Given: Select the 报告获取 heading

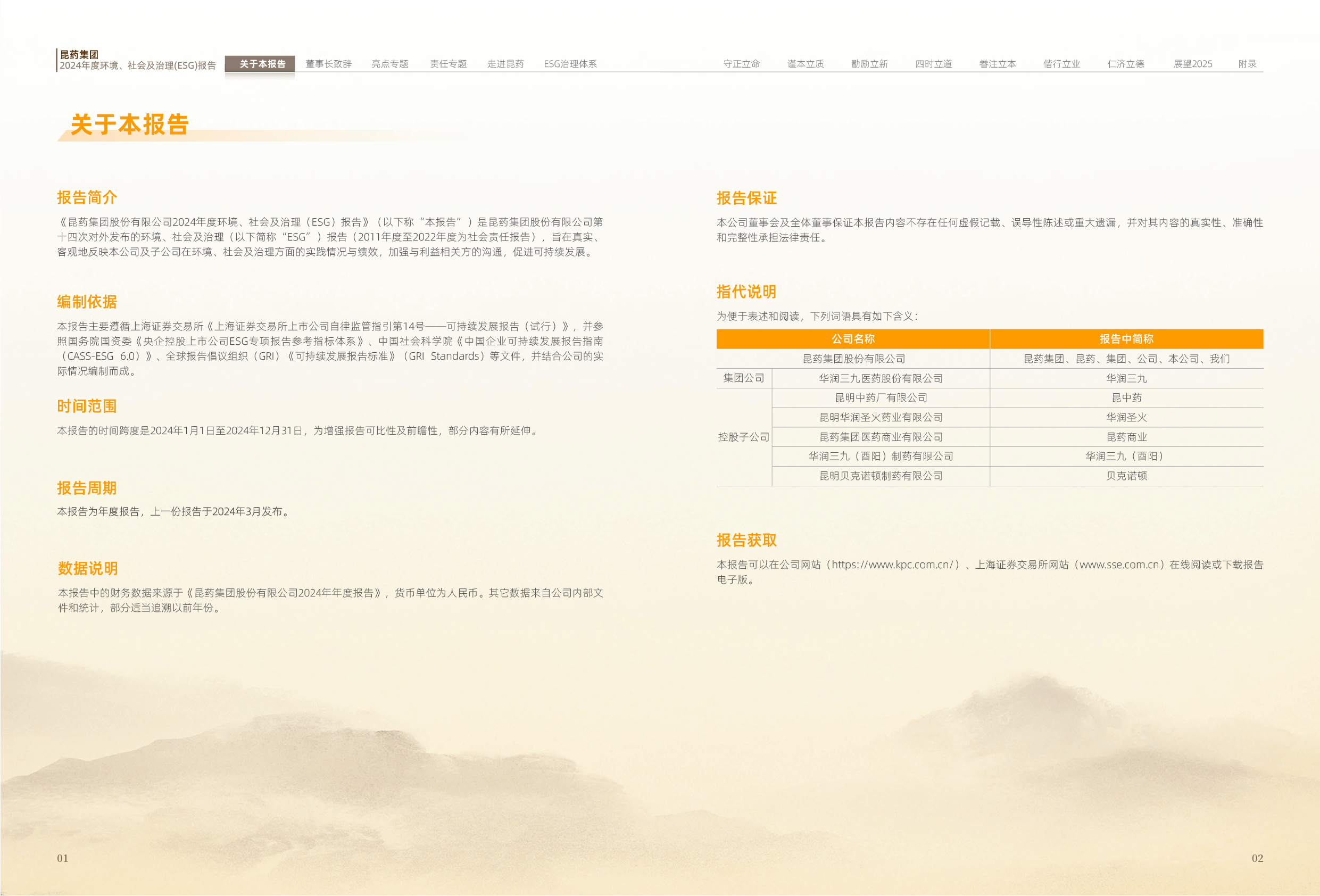Looking at the screenshot, I should pyautogui.click(x=746, y=540).
